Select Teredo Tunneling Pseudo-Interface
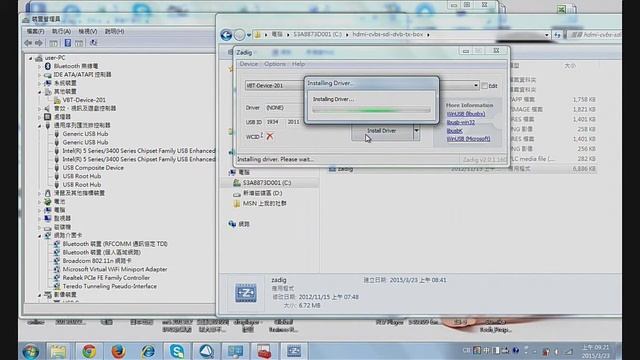This screenshot has height=360, width=640. (x=110, y=287)
